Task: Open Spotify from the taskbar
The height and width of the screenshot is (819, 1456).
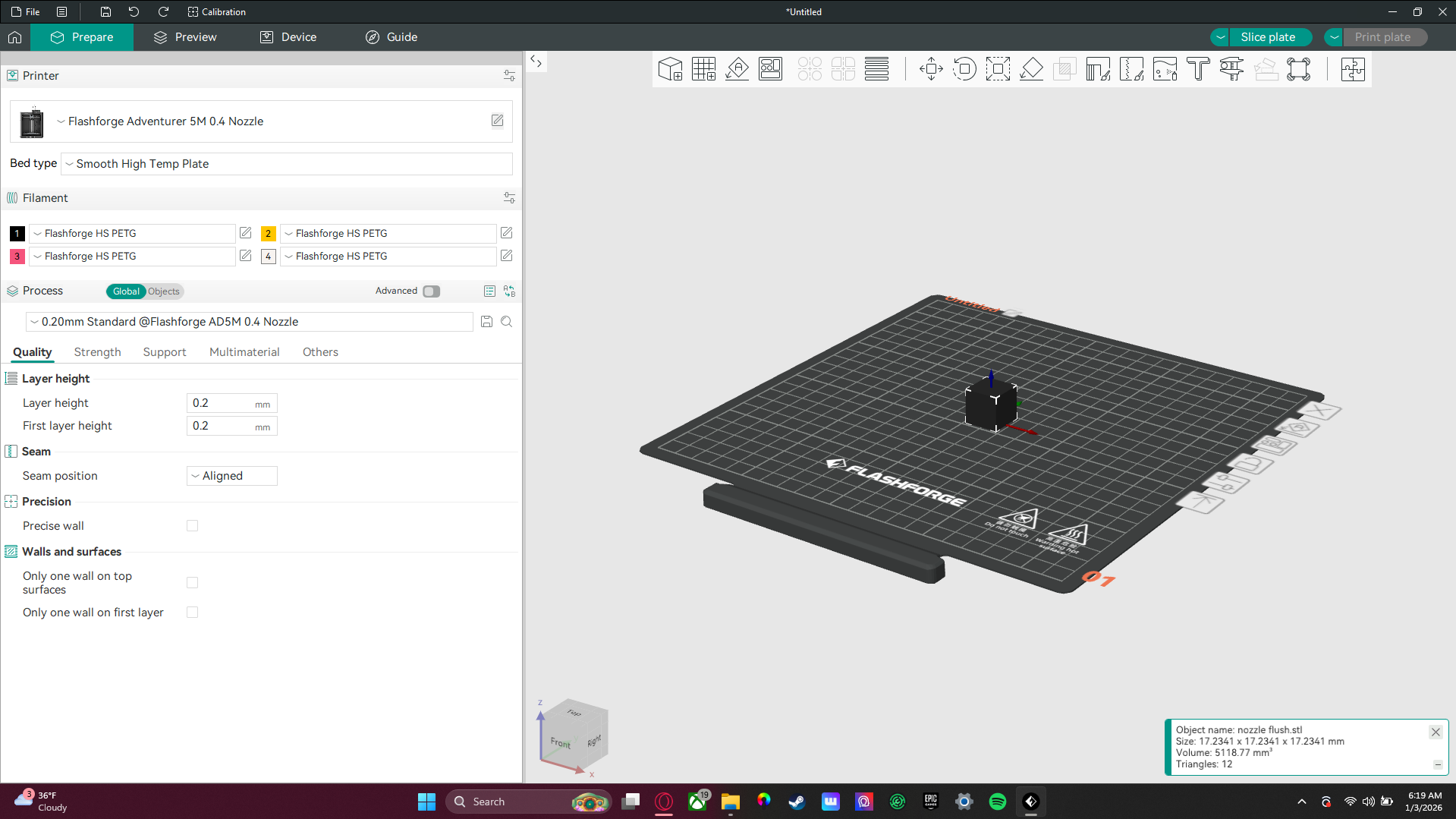Action: 998,802
